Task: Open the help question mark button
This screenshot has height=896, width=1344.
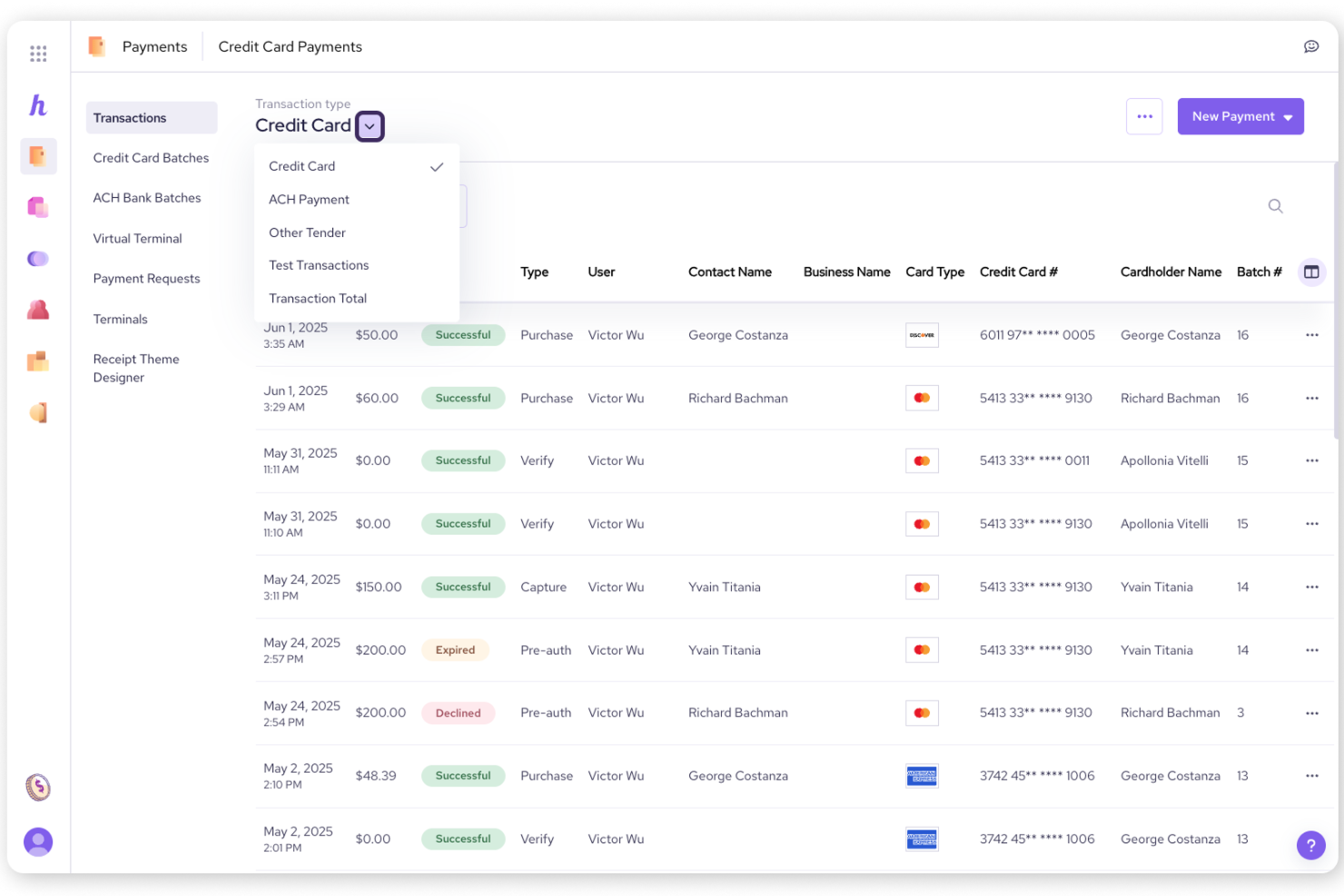Action: [1311, 845]
